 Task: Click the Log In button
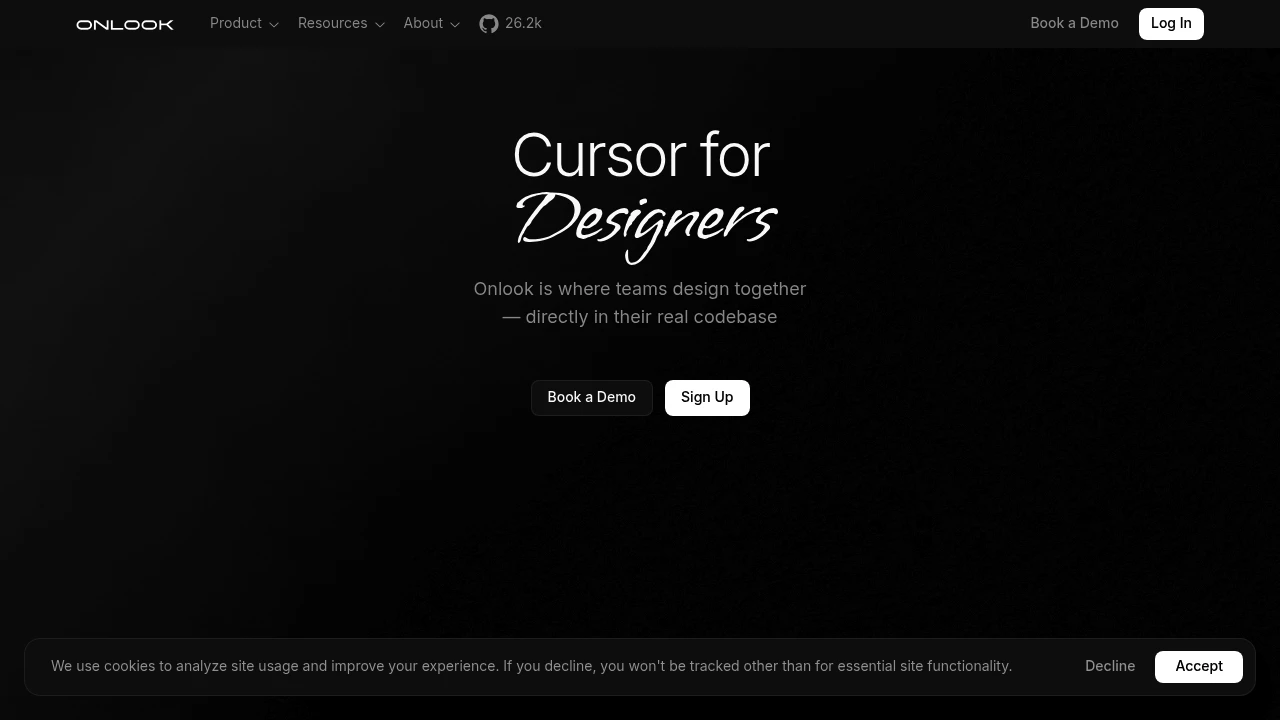tap(1171, 24)
